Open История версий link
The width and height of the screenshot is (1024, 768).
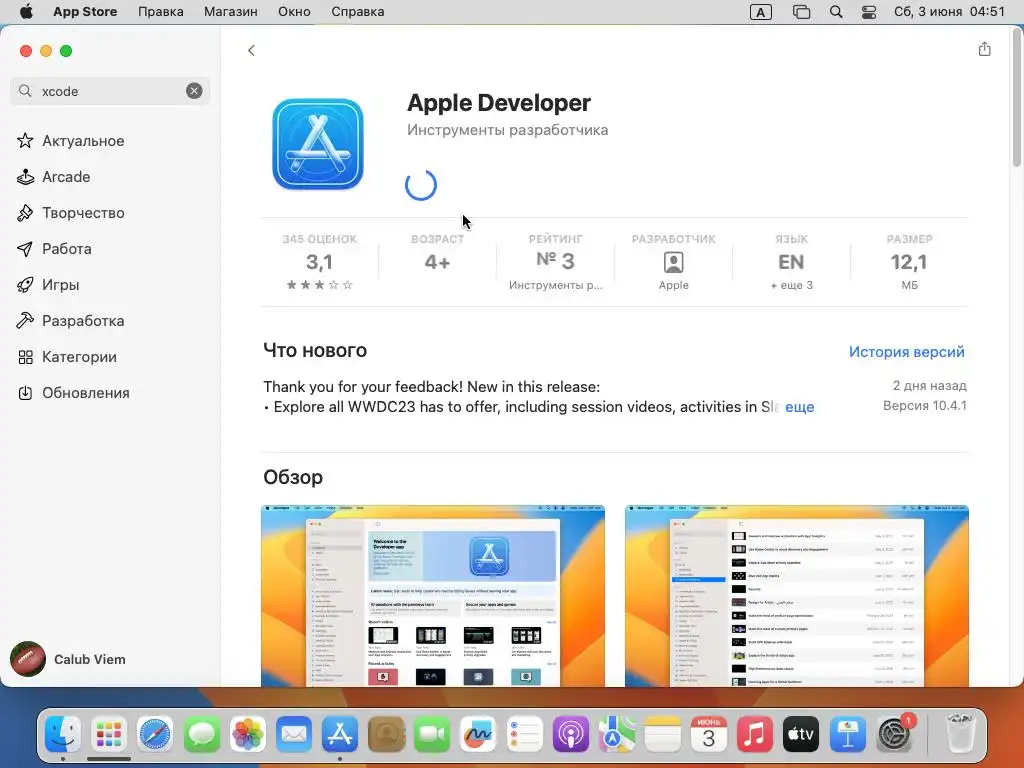tap(906, 351)
